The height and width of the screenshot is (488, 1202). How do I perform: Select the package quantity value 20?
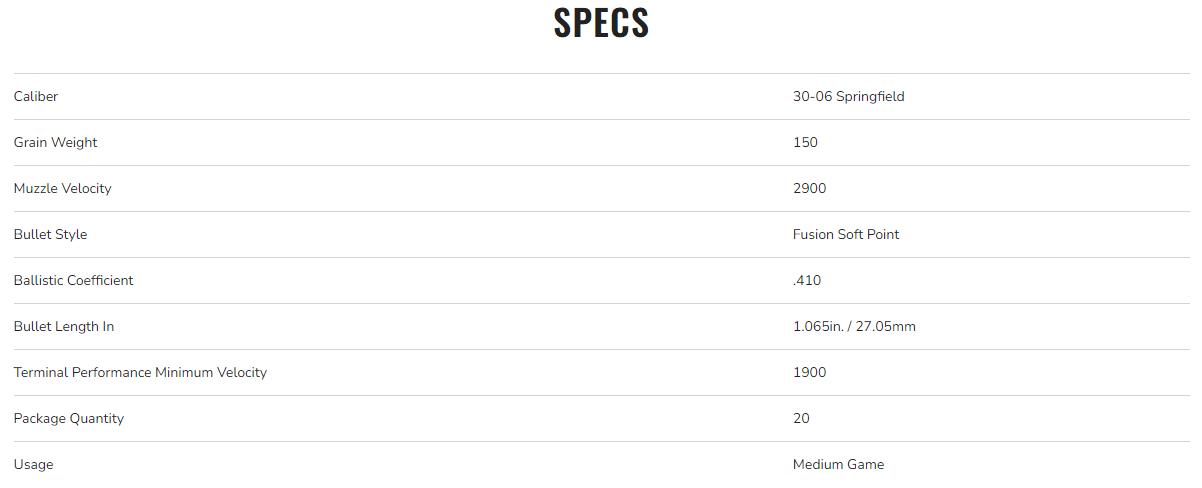coord(801,419)
